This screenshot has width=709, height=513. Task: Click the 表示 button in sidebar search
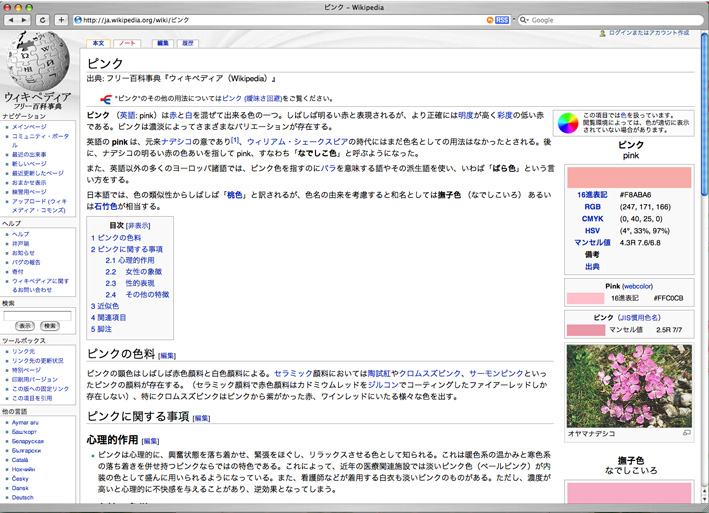[x=25, y=326]
